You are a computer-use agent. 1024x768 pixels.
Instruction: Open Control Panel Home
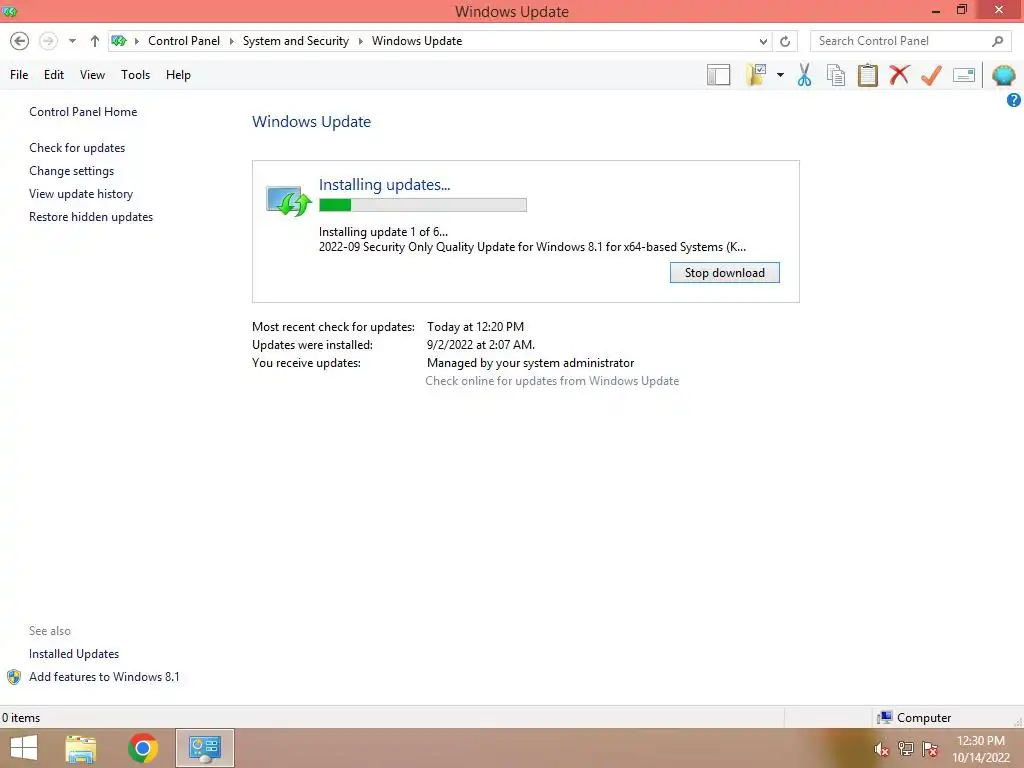83,112
